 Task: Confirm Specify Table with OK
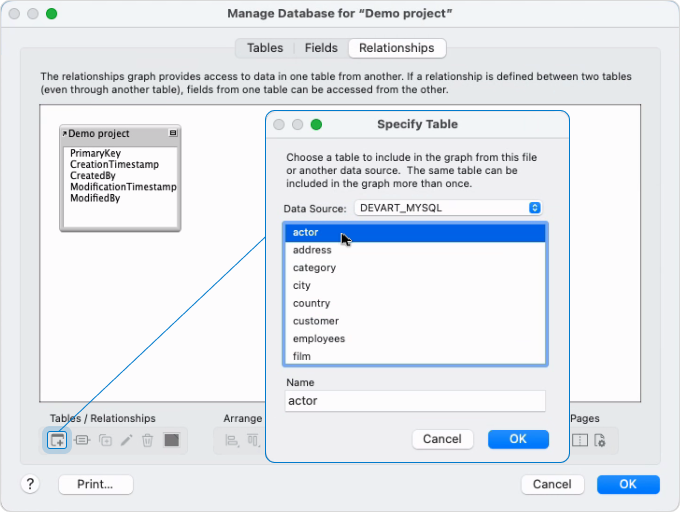coord(518,439)
